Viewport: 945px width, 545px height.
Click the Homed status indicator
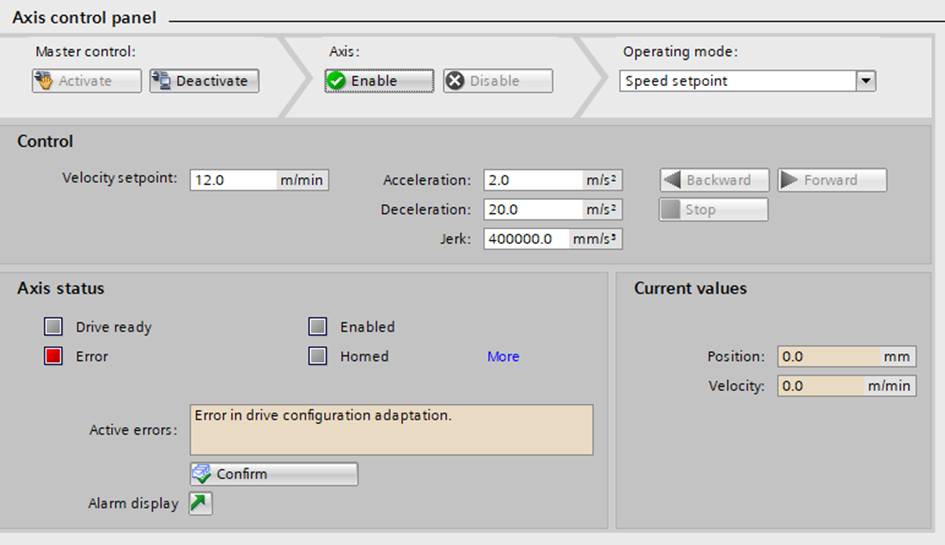pos(318,356)
